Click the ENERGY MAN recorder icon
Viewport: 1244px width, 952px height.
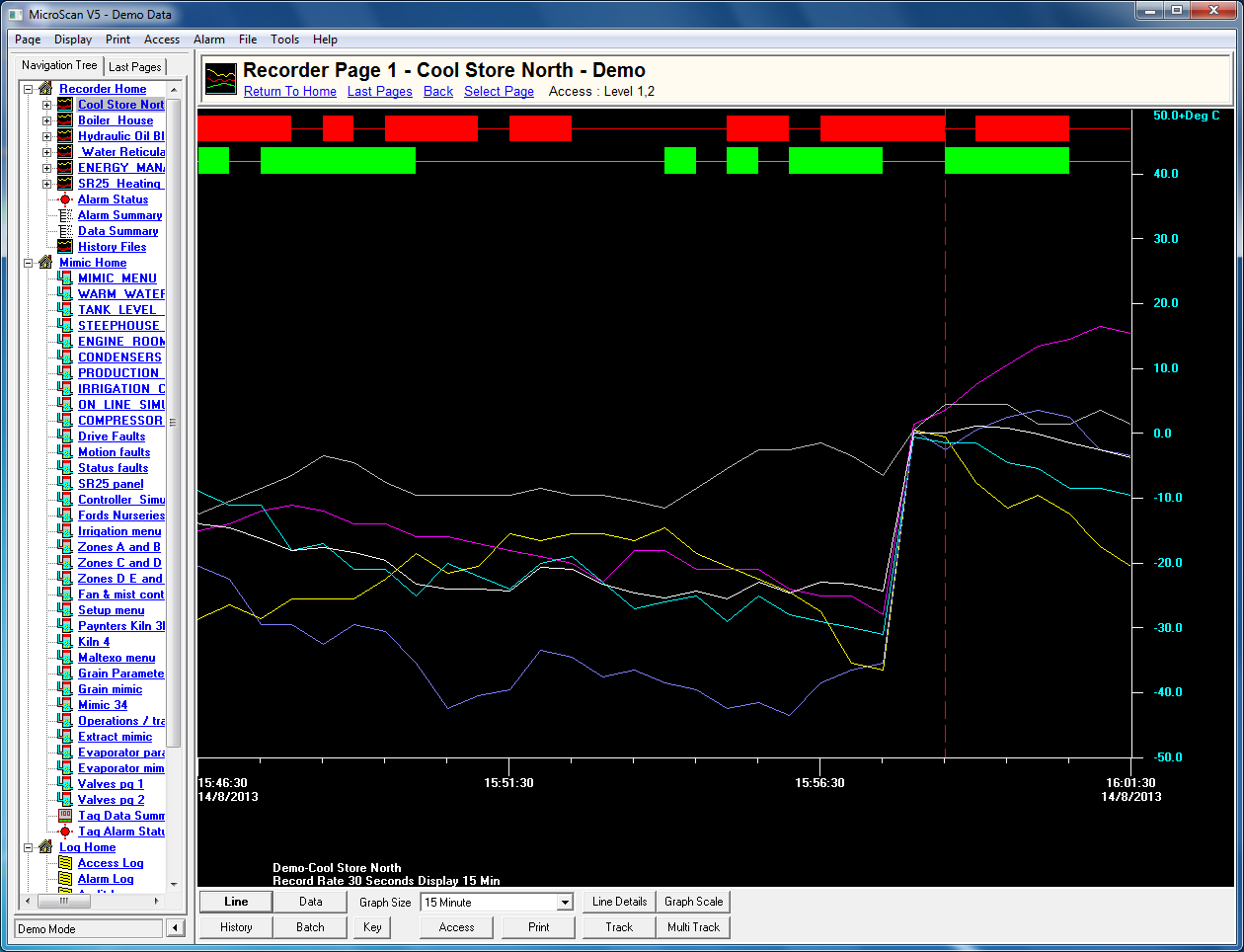click(x=65, y=168)
